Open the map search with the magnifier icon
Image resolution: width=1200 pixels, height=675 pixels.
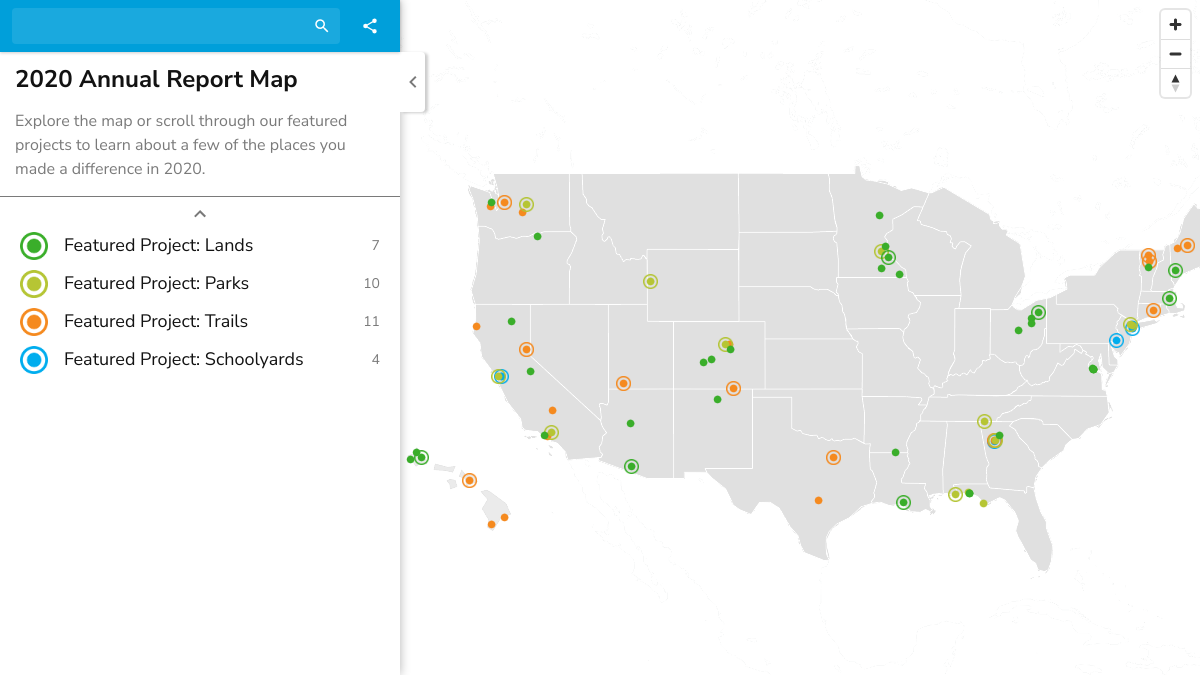click(x=321, y=25)
